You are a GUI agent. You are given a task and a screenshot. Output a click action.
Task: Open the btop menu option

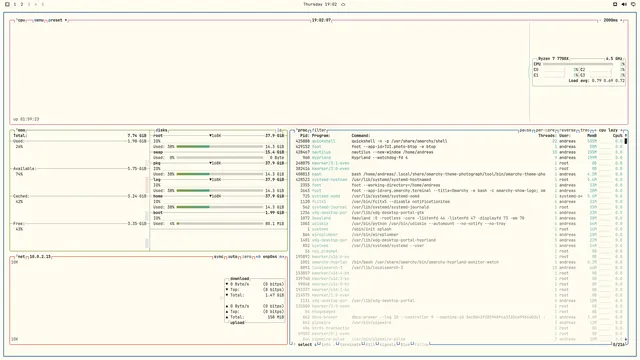[x=39, y=20]
